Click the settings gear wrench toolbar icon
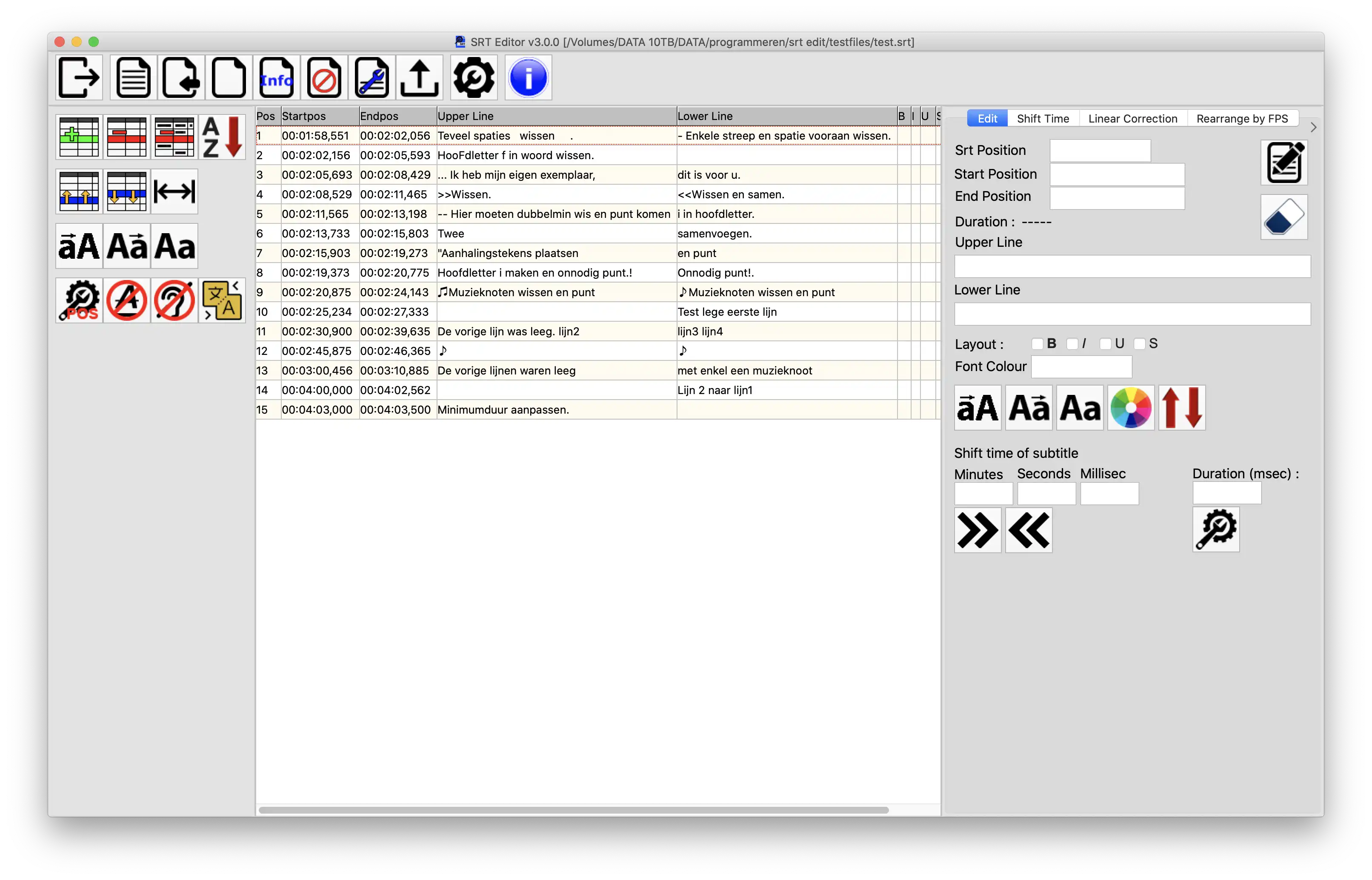The width and height of the screenshot is (1372, 880). pos(474,78)
